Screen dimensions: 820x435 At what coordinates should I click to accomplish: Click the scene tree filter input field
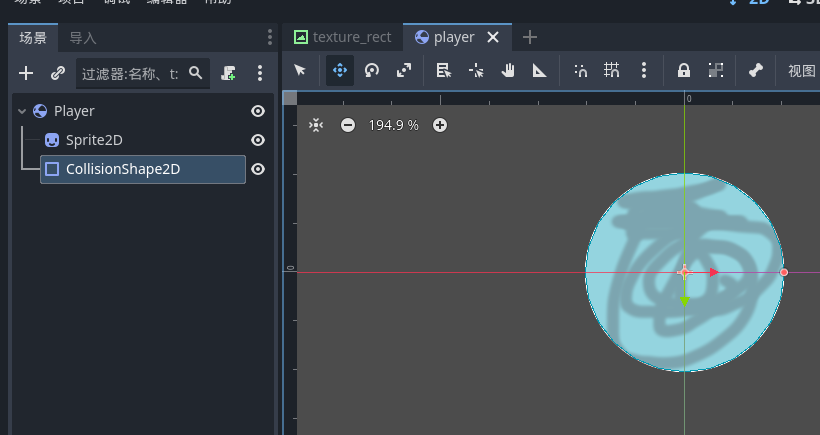[x=130, y=73]
